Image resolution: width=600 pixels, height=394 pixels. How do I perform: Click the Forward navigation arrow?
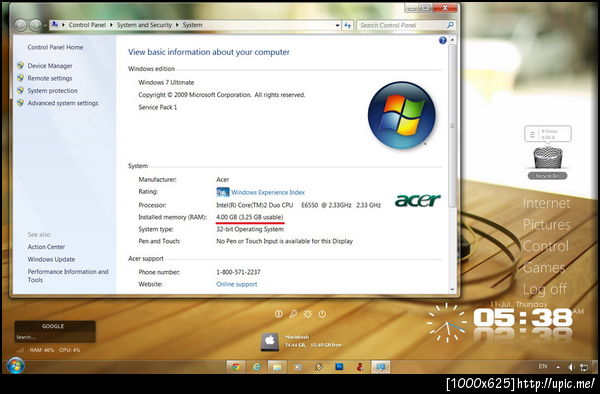coord(35,25)
